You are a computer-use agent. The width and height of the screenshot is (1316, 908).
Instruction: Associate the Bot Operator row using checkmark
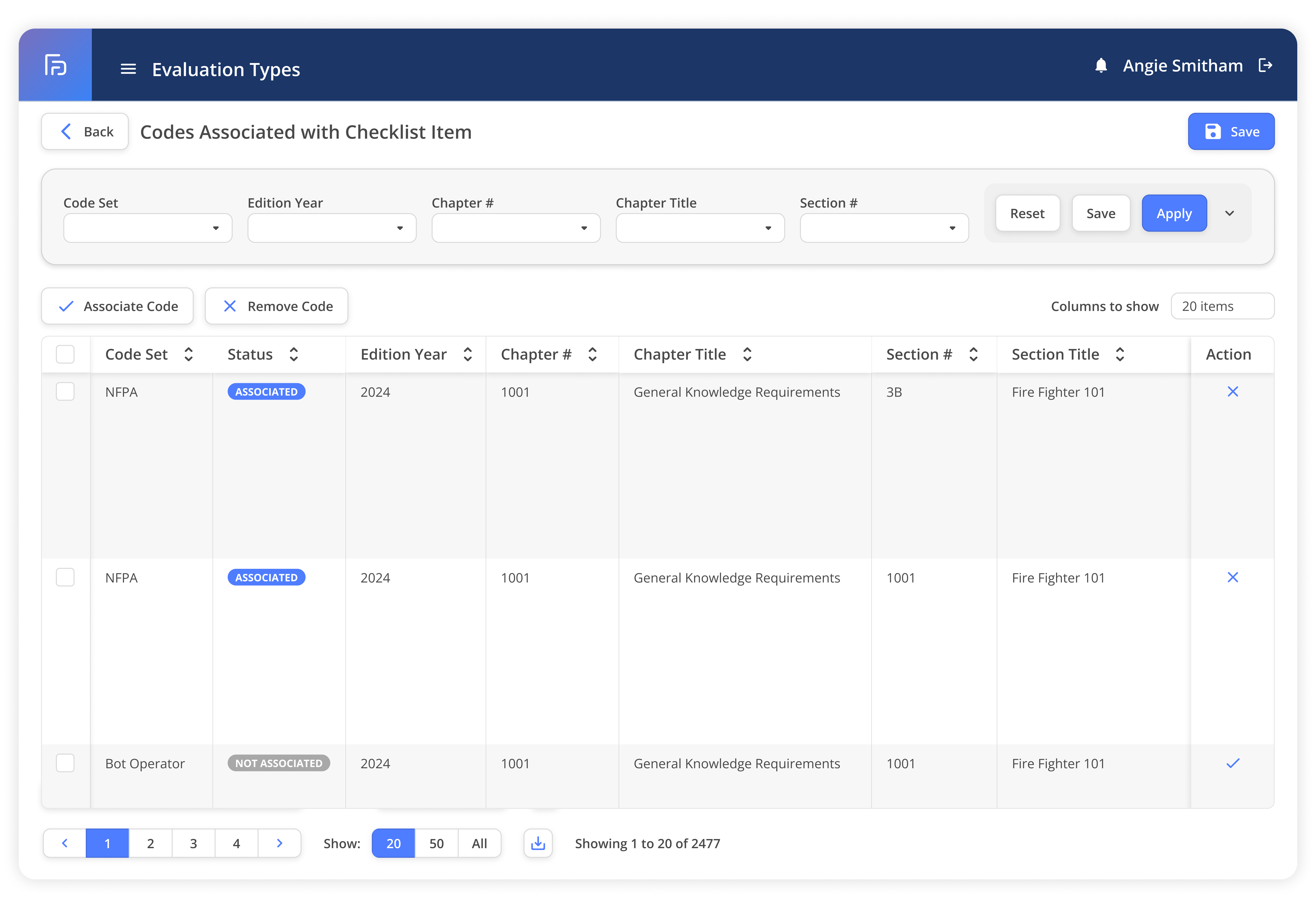[1232, 763]
